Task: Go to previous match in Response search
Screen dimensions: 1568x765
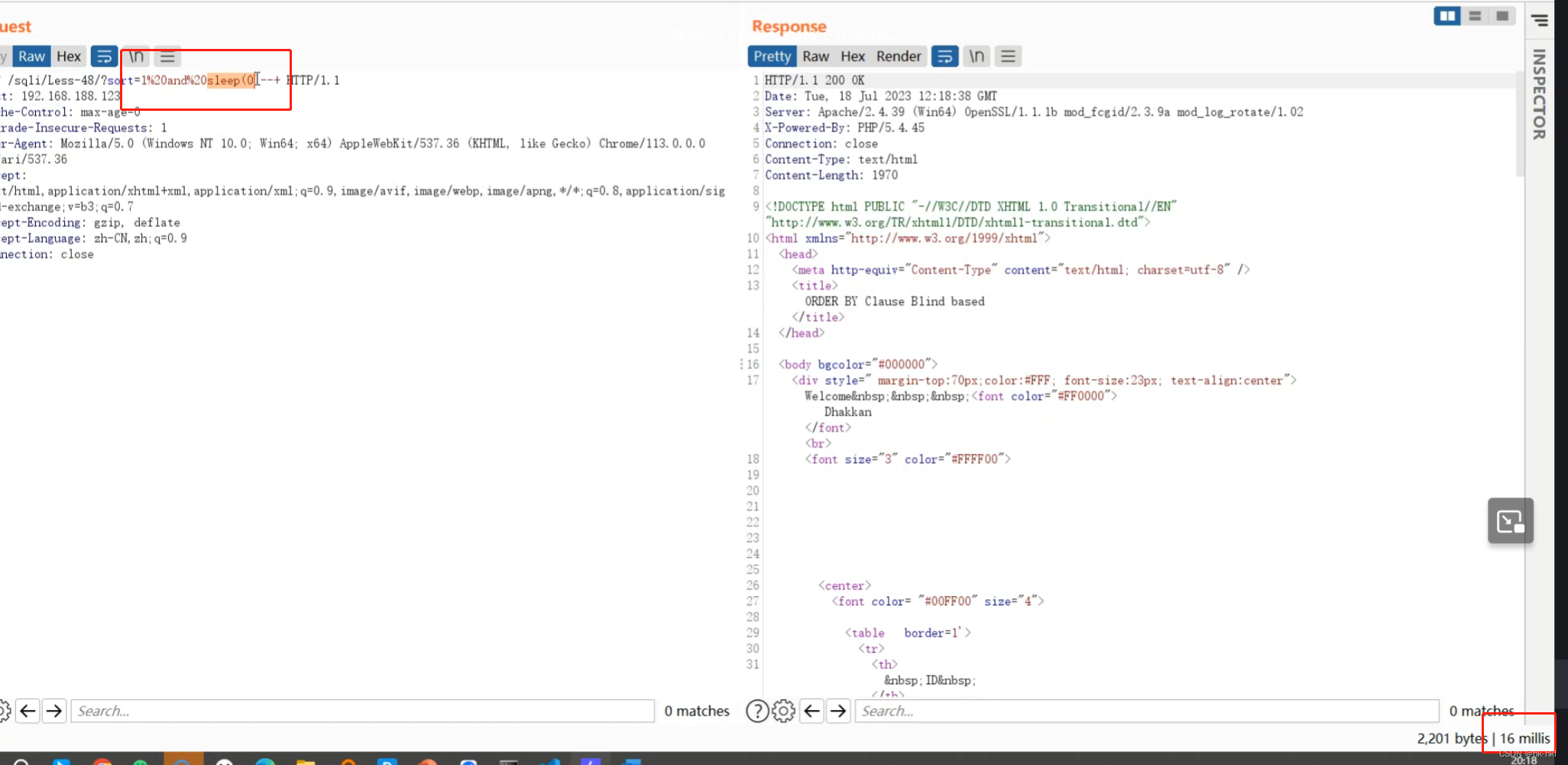Action: (812, 712)
